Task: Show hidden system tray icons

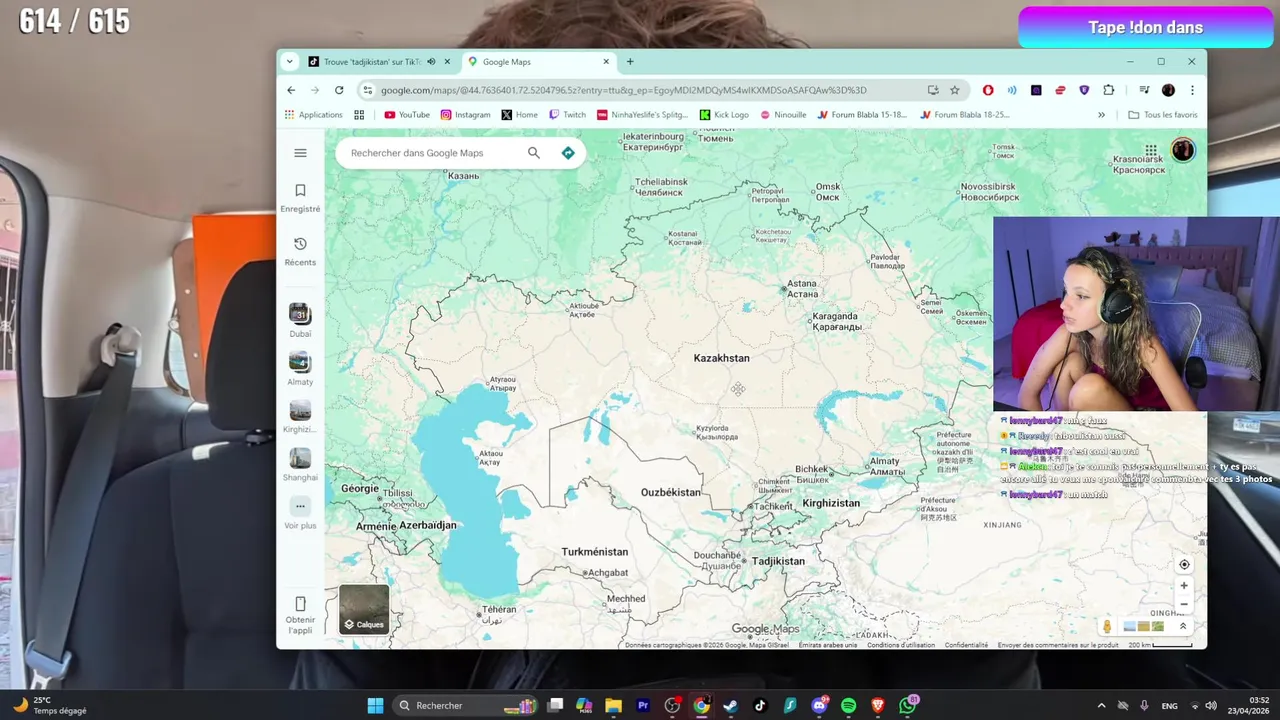Action: pyautogui.click(x=1102, y=705)
